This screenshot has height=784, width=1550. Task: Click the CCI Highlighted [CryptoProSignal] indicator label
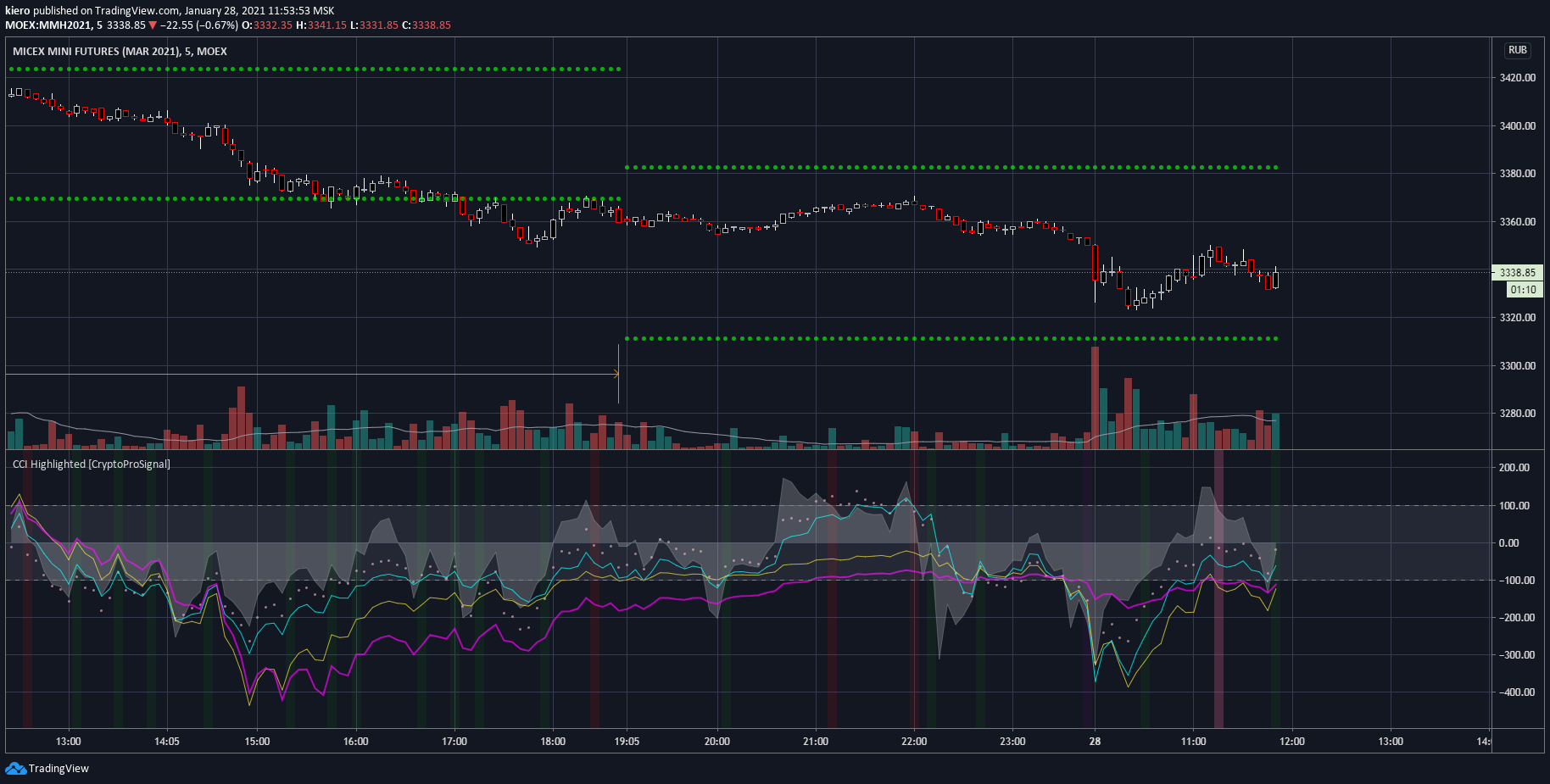click(x=92, y=464)
